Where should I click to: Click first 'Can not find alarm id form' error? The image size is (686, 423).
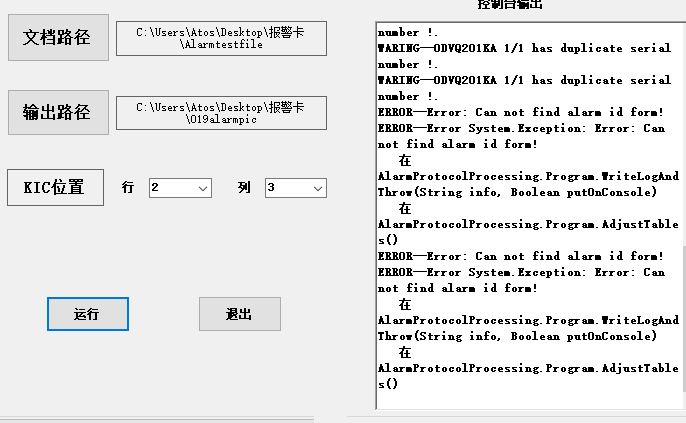[520, 112]
